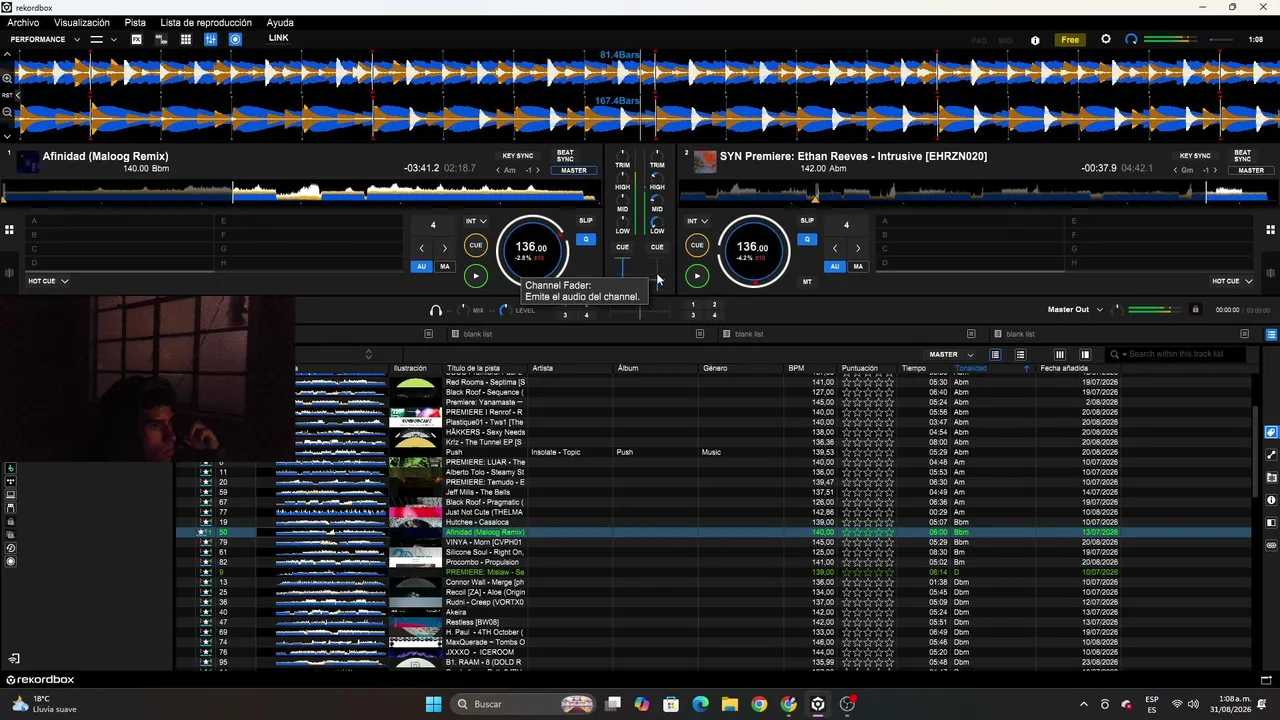
Task: Click the channel 1 fader
Action: point(622,267)
